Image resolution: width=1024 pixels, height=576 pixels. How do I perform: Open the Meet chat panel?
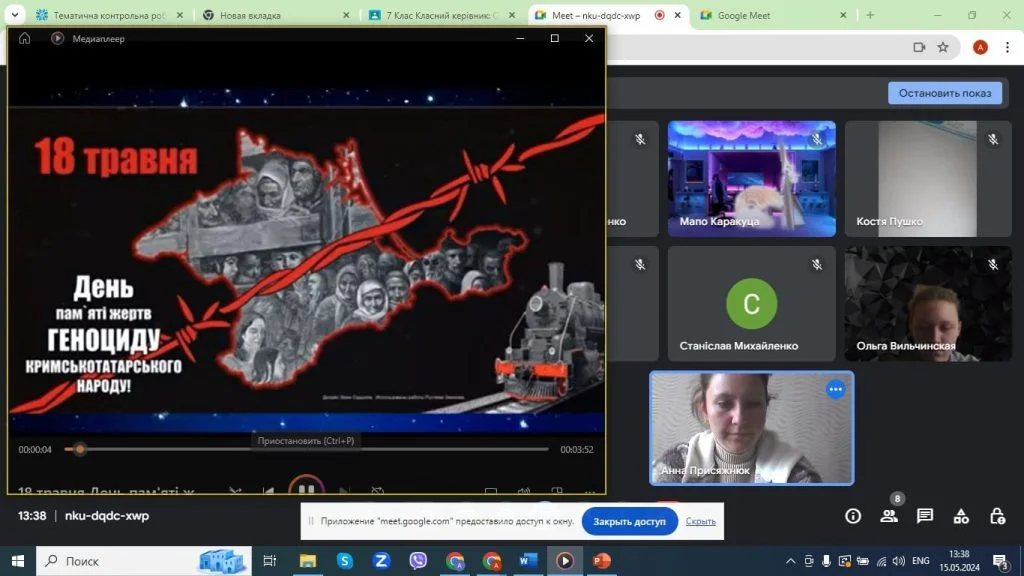pos(925,516)
